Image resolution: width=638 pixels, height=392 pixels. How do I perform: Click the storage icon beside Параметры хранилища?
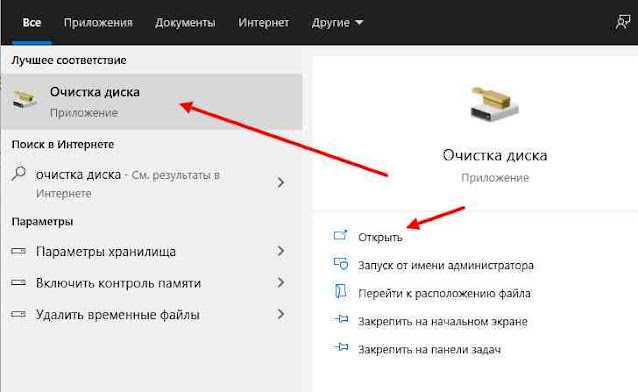[x=18, y=251]
